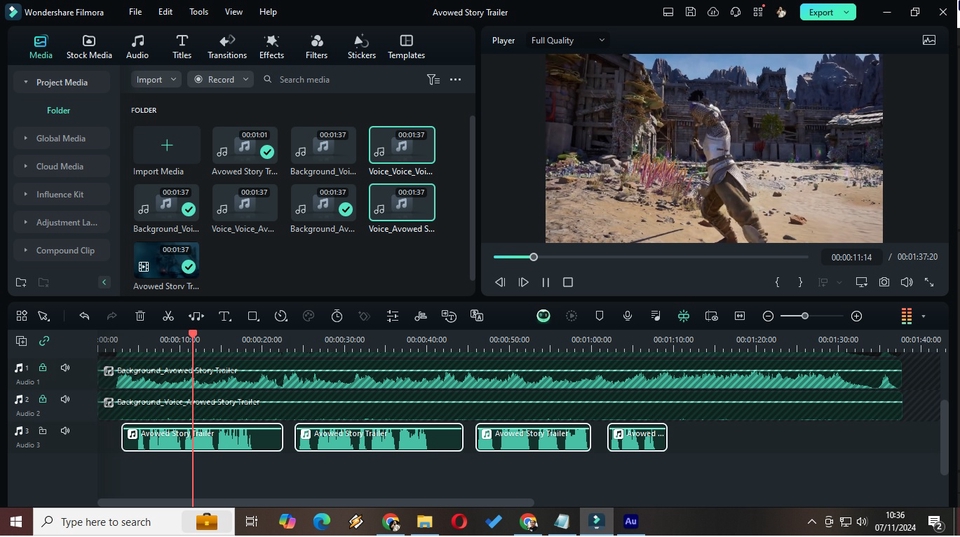The width and height of the screenshot is (960, 537).
Task: Open the Tools menu
Action: (199, 12)
